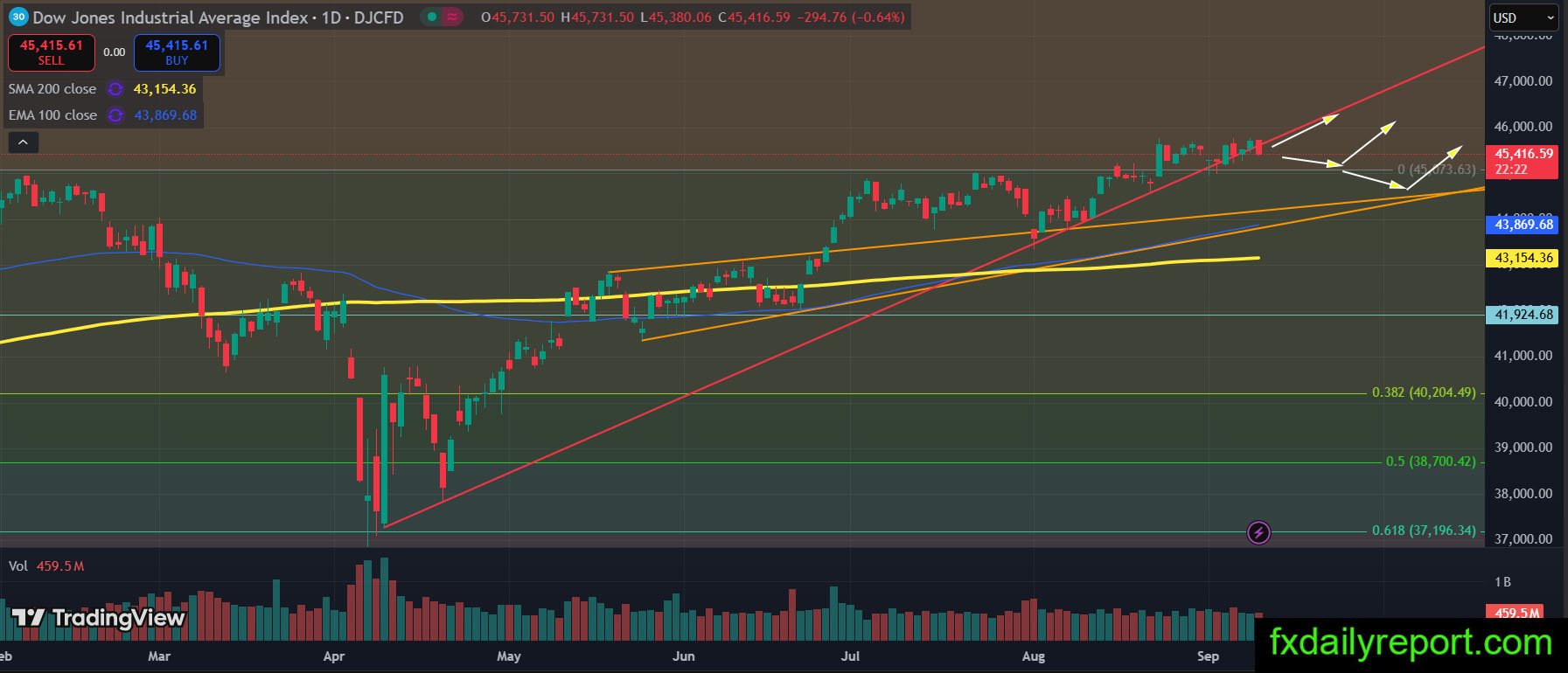The image size is (1568, 673).
Task: Toggle the market status pill beside DJCFD
Action: click(442, 17)
